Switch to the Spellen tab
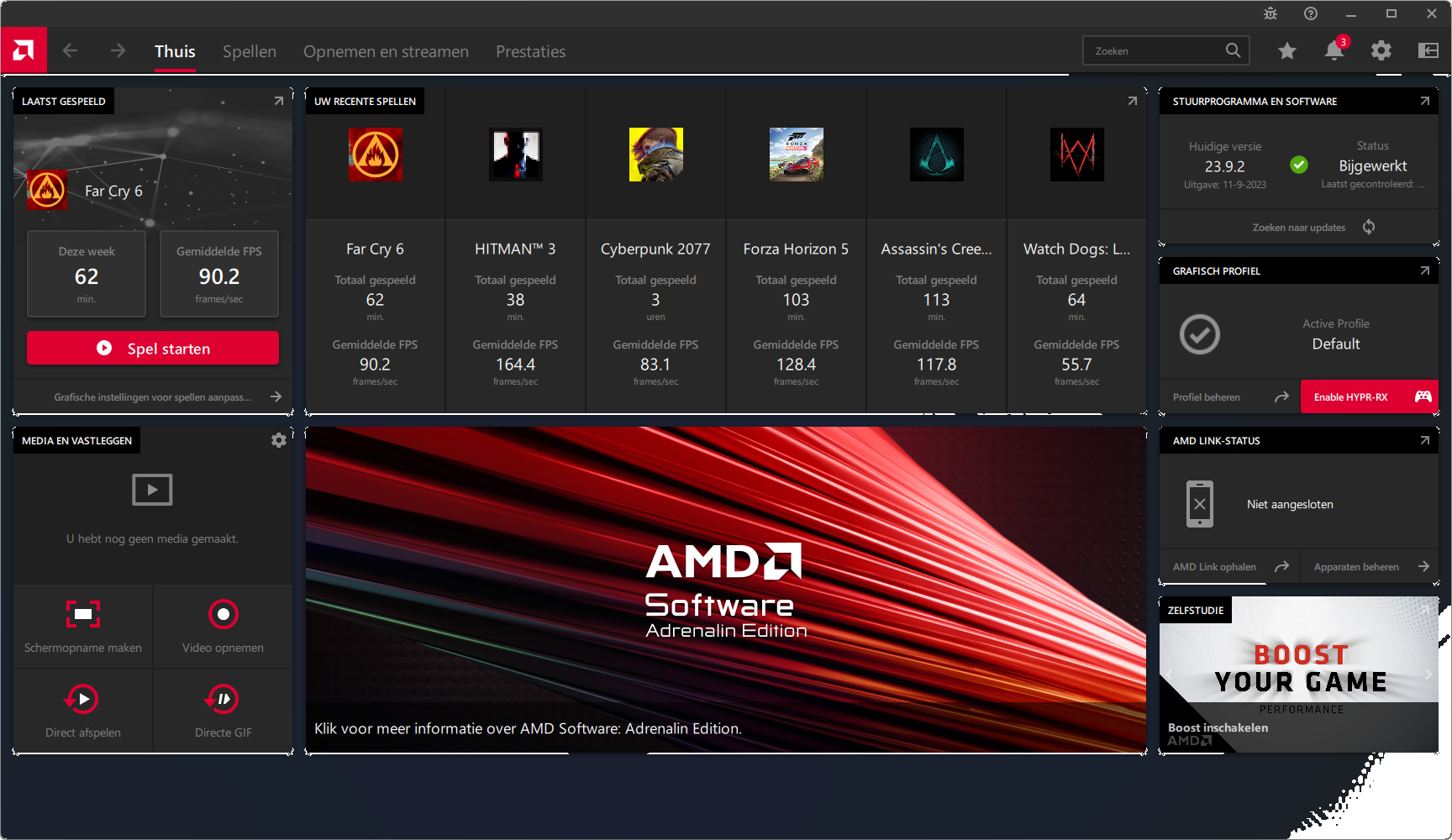Image resolution: width=1452 pixels, height=840 pixels. point(250,51)
